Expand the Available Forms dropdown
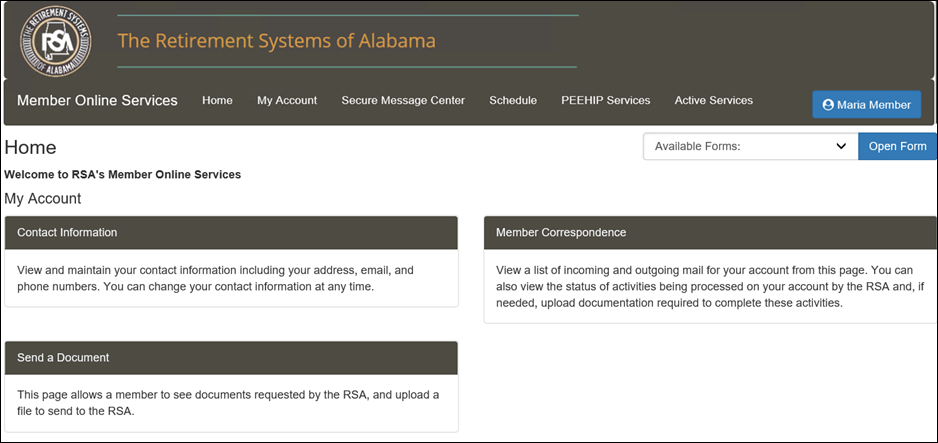Image resolution: width=938 pixels, height=443 pixels. (751, 146)
